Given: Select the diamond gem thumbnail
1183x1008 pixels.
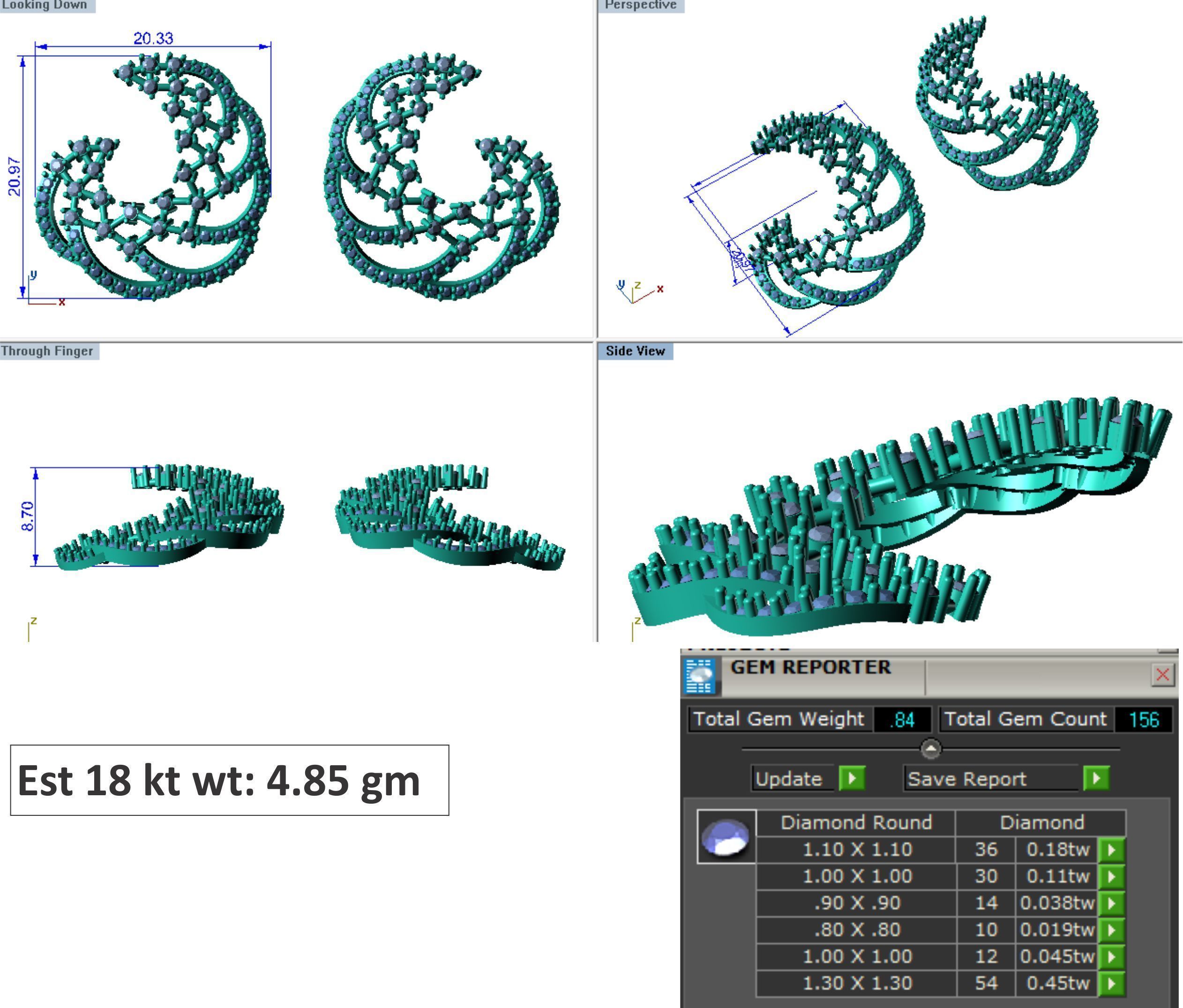Looking at the screenshot, I should [x=726, y=836].
